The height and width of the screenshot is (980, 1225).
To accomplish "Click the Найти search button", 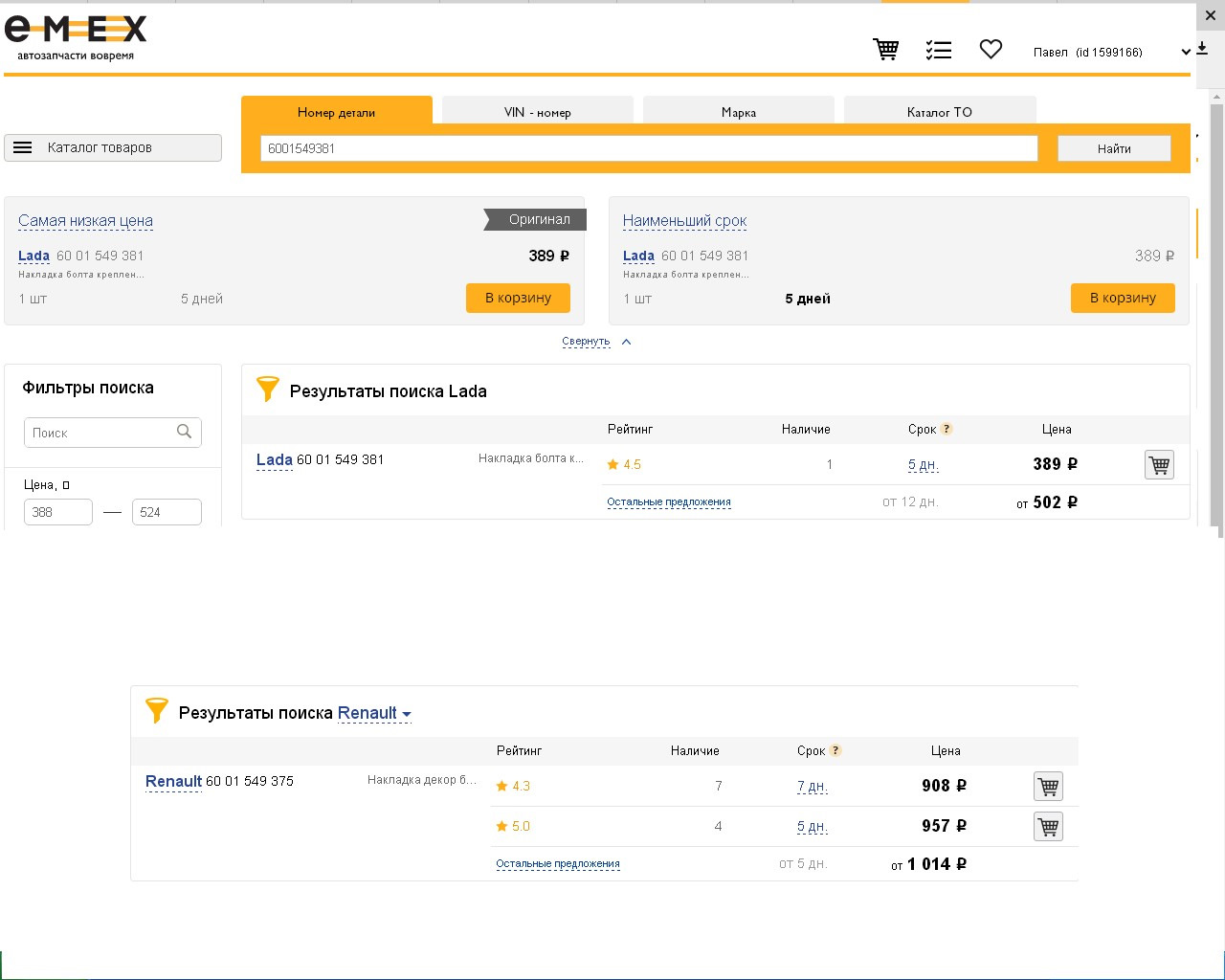I will [x=1114, y=148].
